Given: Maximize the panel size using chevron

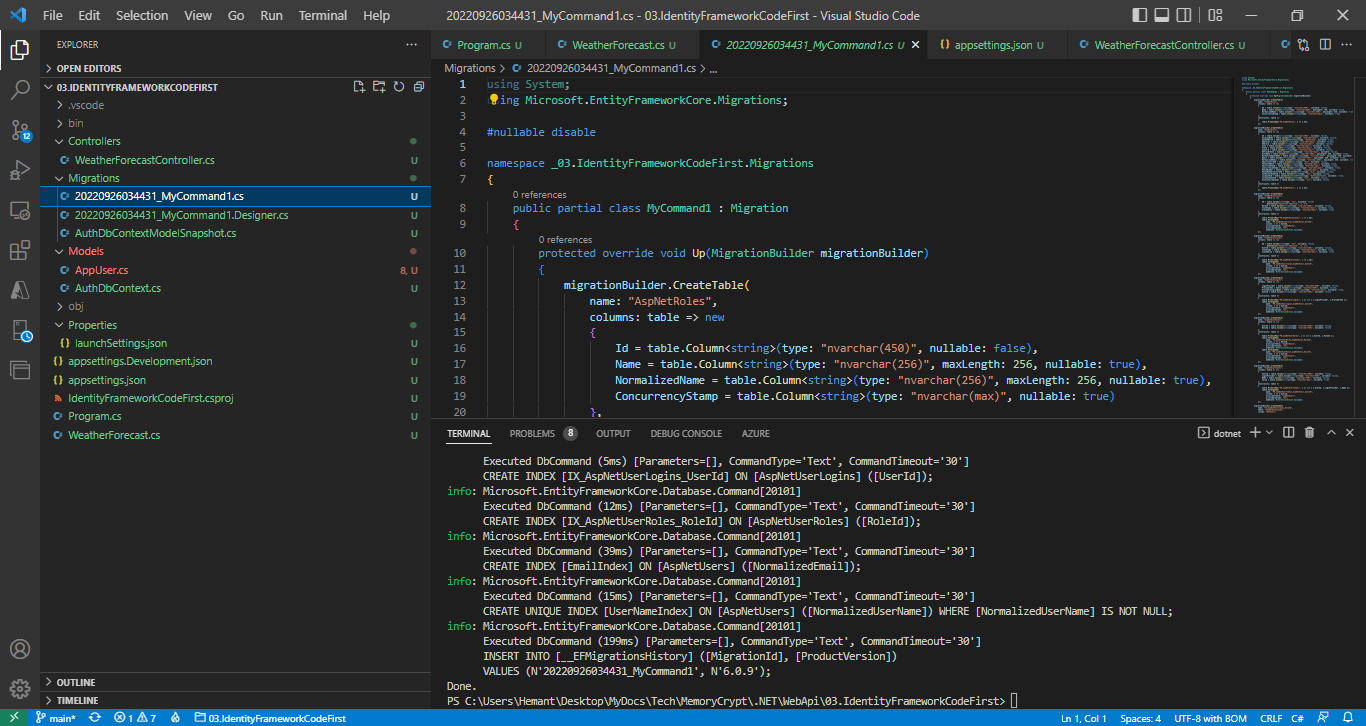Looking at the screenshot, I should pyautogui.click(x=1331, y=433).
